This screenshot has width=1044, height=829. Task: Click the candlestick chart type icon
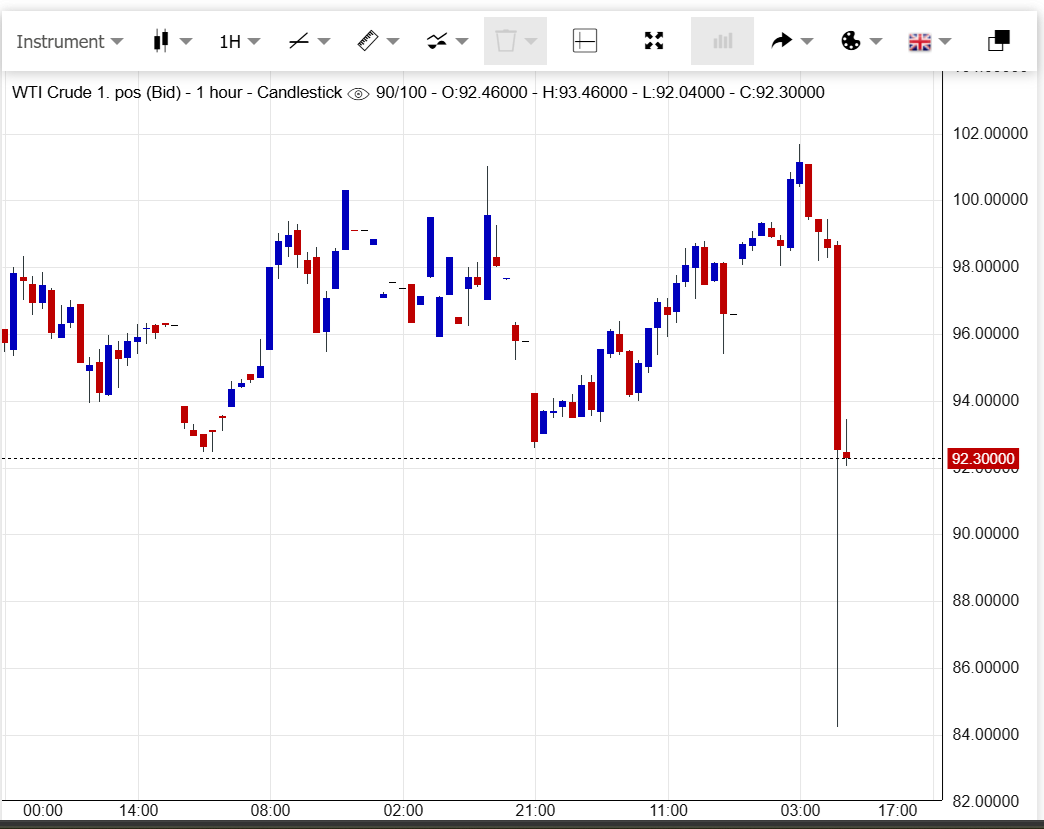pos(160,41)
